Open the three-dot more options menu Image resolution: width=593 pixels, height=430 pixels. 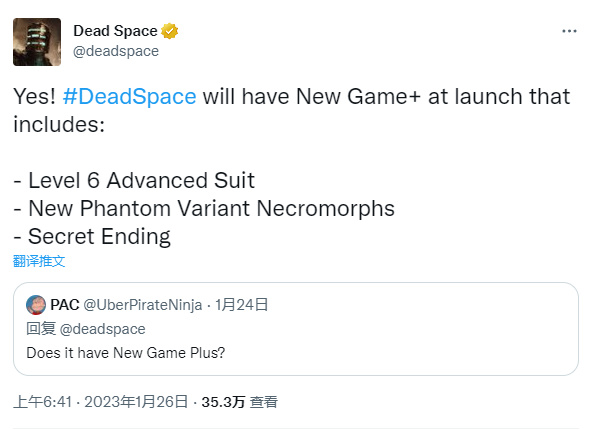569,31
